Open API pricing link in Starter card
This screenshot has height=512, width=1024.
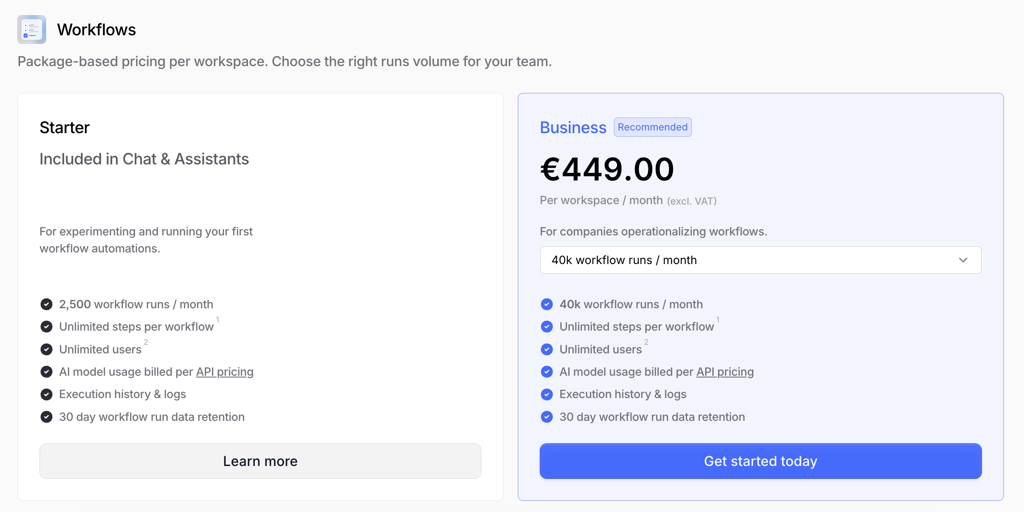coord(225,372)
